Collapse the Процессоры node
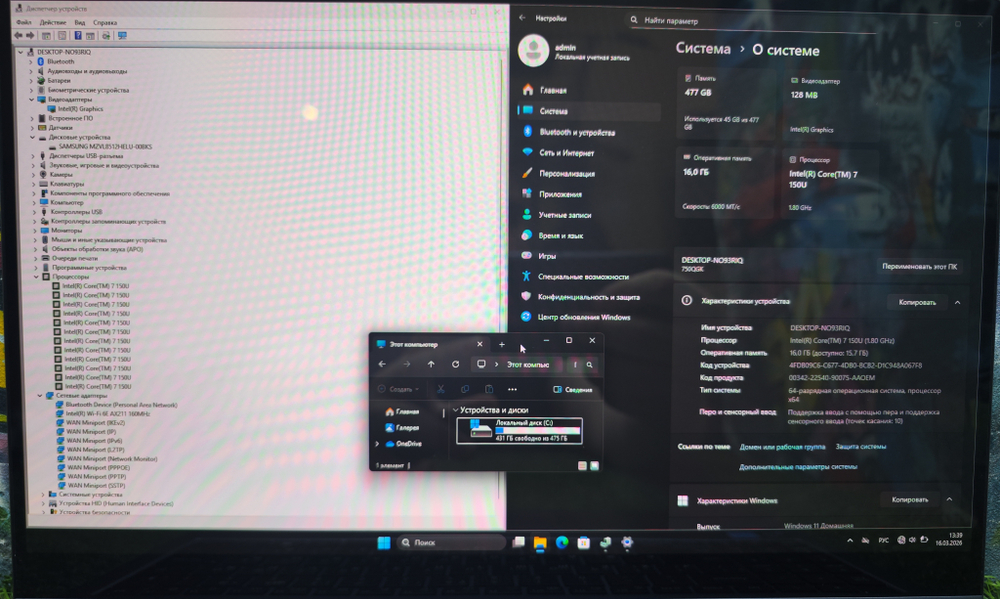 point(36,277)
